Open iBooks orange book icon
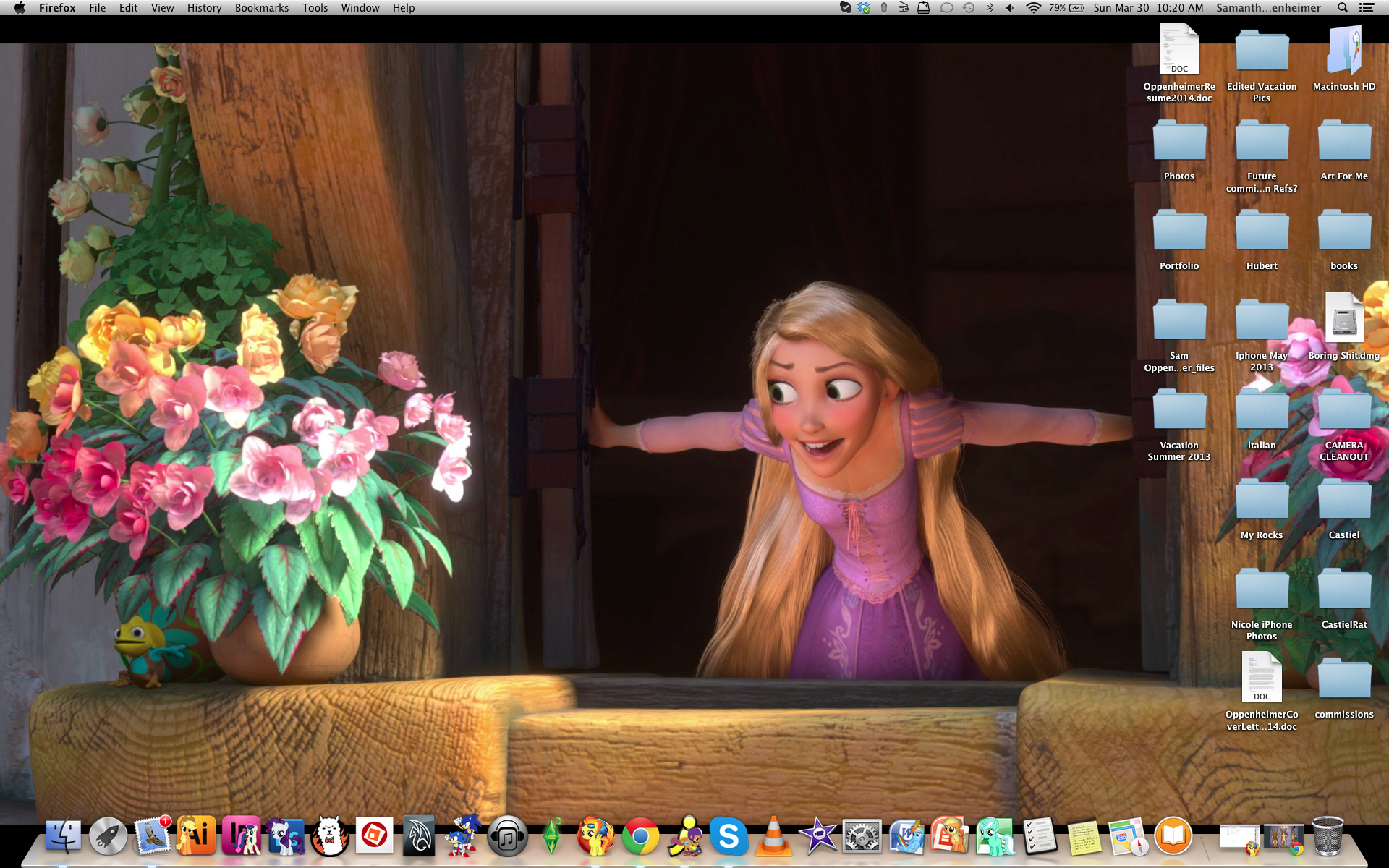Screen dimensions: 1389x868 click(x=1173, y=837)
